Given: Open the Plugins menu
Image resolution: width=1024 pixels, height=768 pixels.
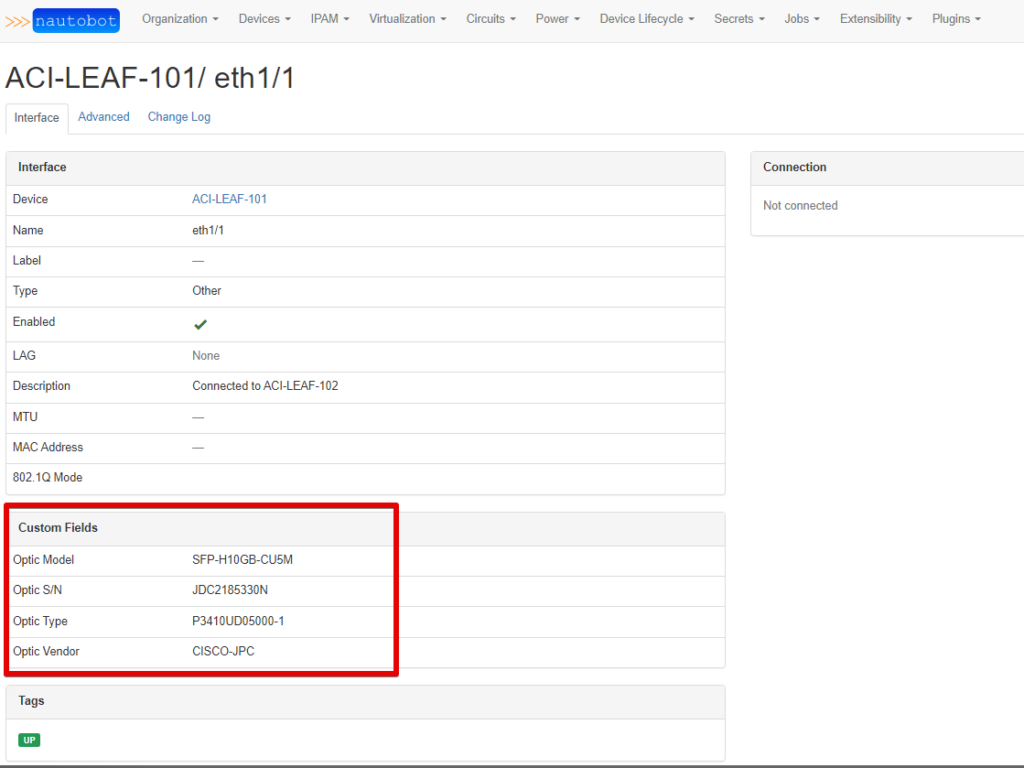Looking at the screenshot, I should (x=955, y=19).
